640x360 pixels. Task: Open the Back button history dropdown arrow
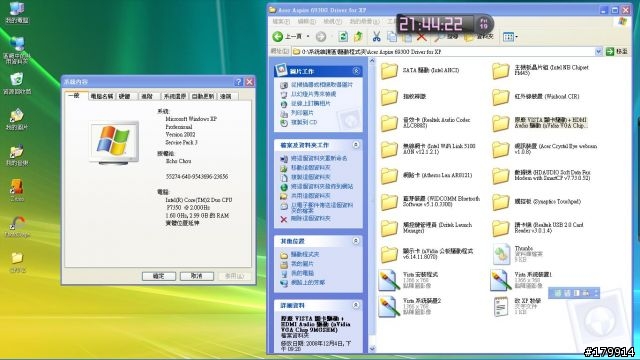308,37
